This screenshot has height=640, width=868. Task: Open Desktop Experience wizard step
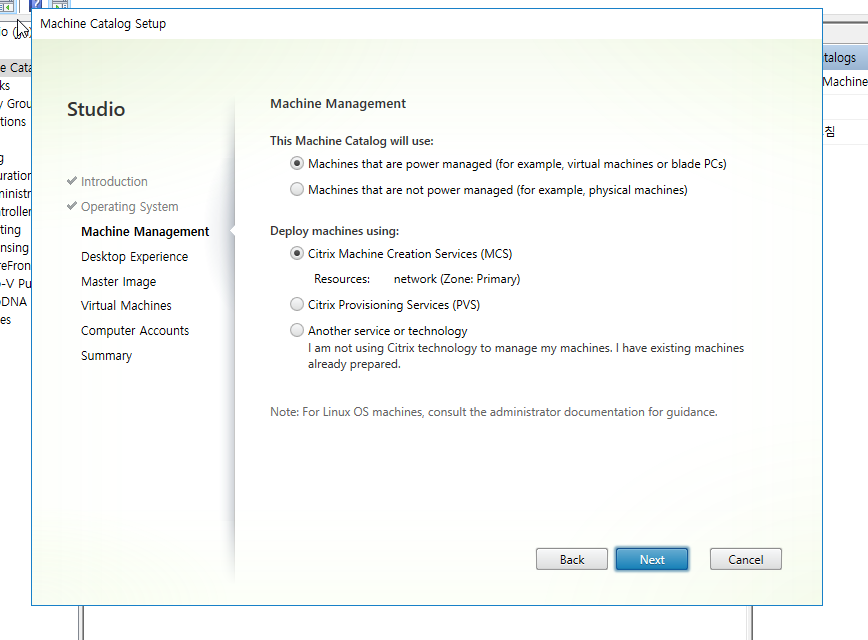click(135, 256)
